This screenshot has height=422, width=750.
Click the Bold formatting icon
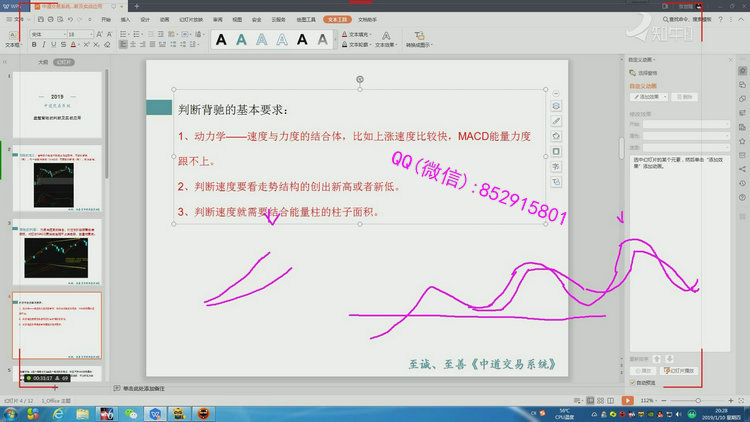(35, 45)
